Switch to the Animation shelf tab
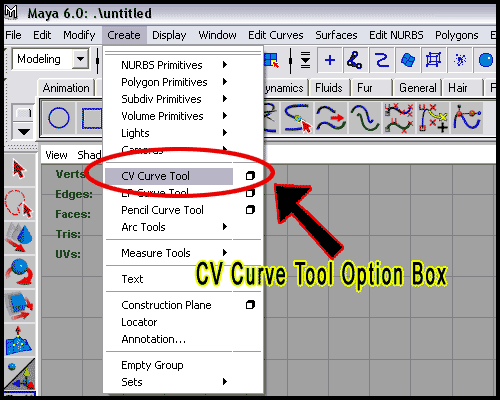 click(x=66, y=88)
